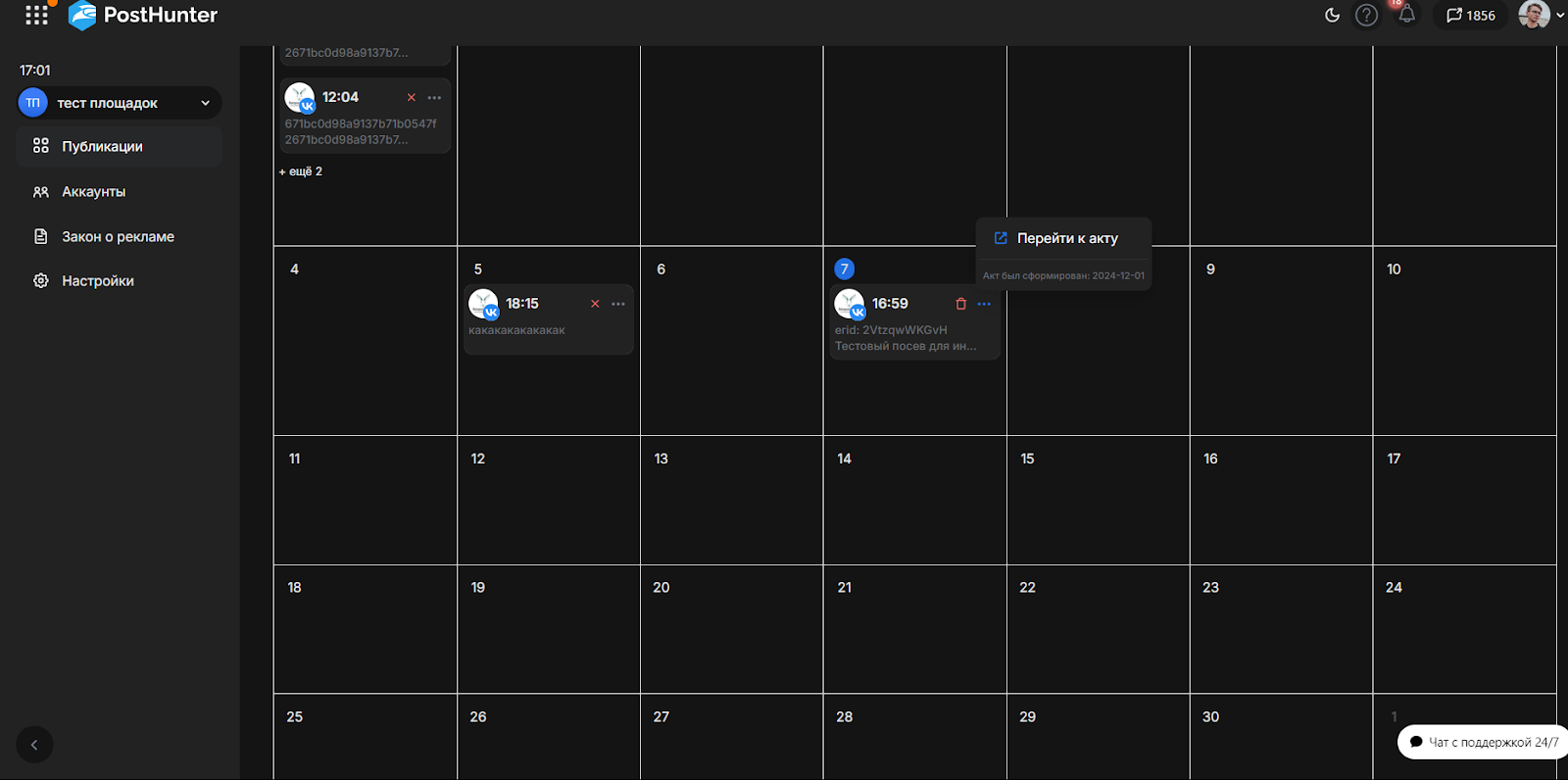This screenshot has height=780, width=1568.
Task: Click the 18:15 post account avatar
Action: click(484, 304)
